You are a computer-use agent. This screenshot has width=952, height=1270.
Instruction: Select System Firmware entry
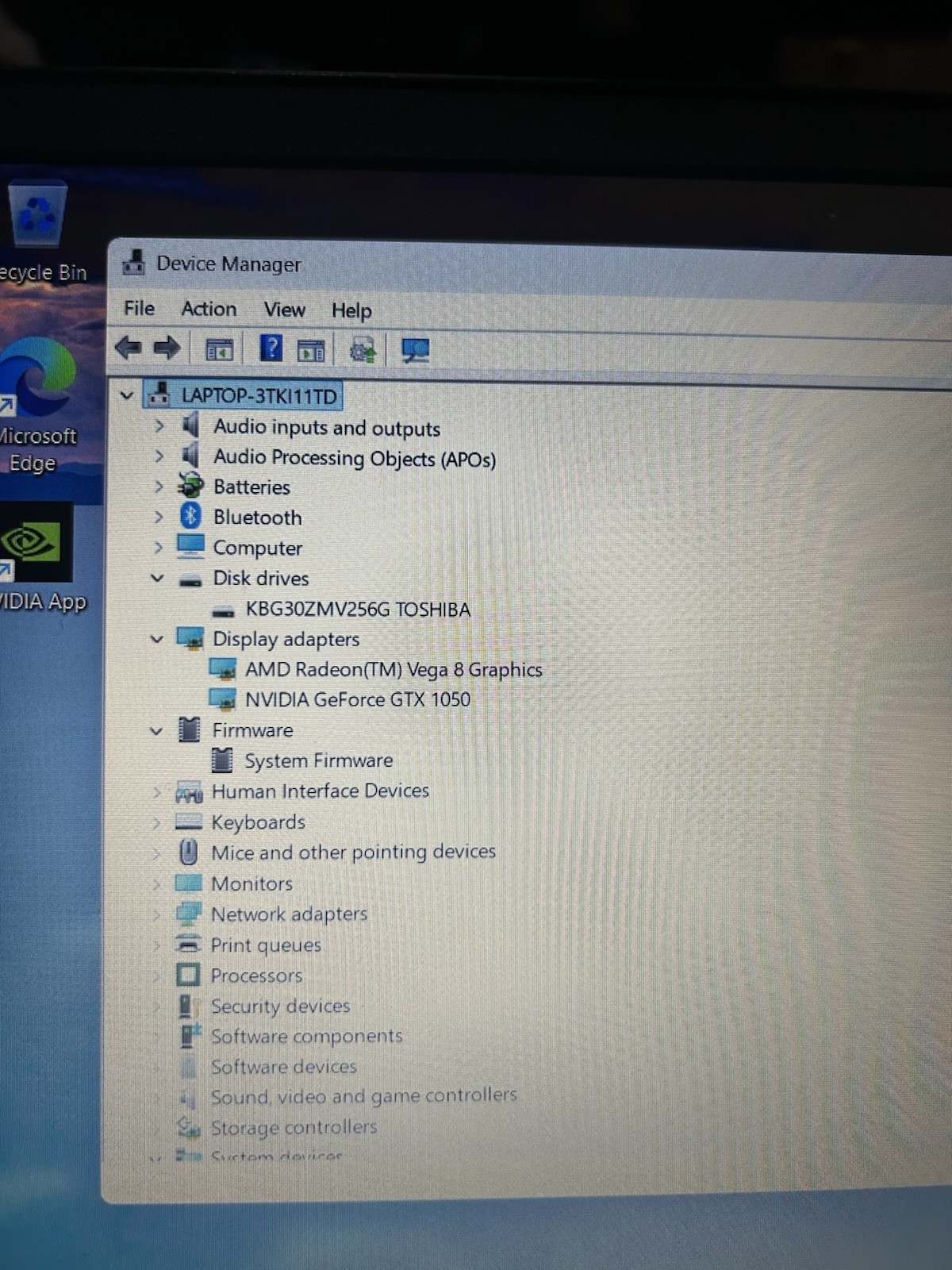click(318, 760)
